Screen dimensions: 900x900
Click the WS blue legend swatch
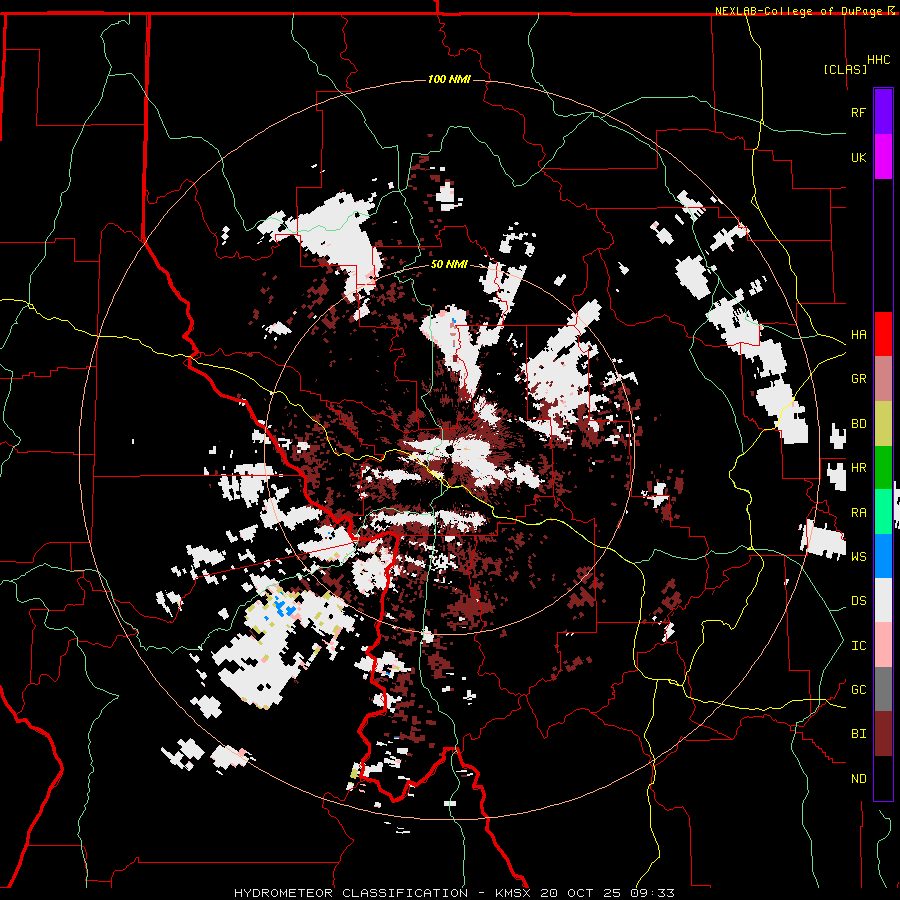883,556
